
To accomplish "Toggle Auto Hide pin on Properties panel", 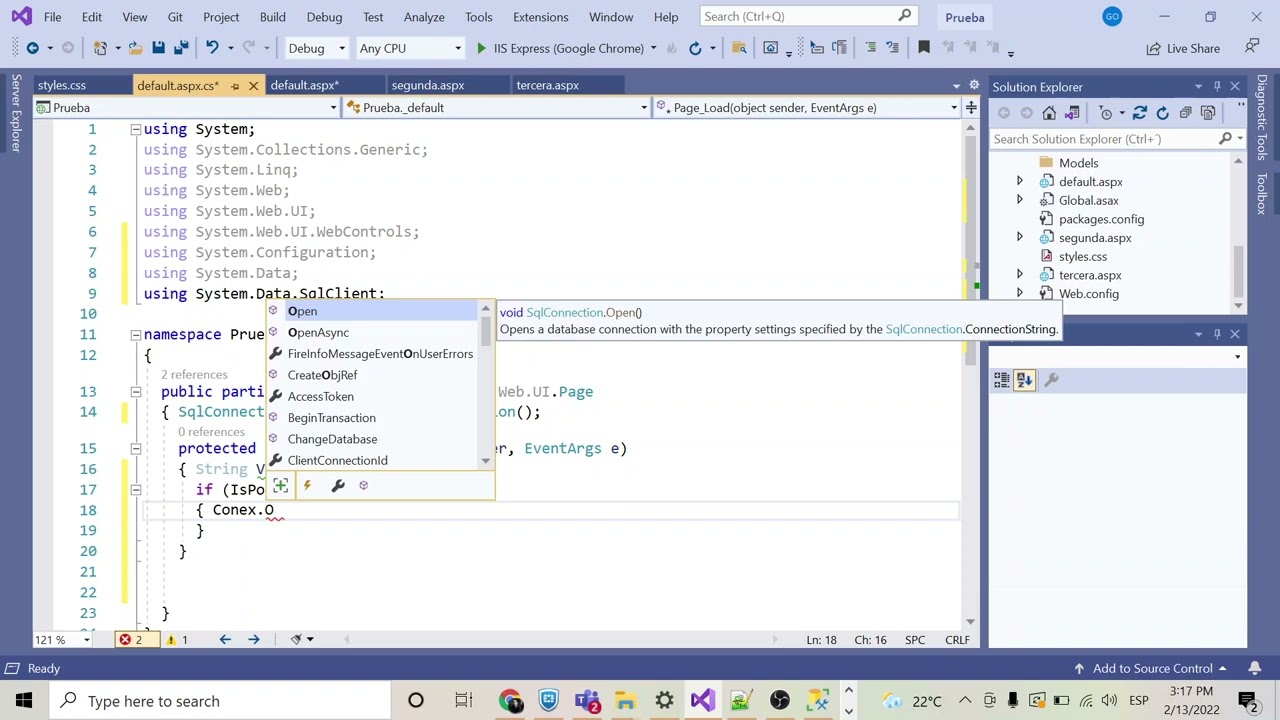I will click(x=1217, y=334).
